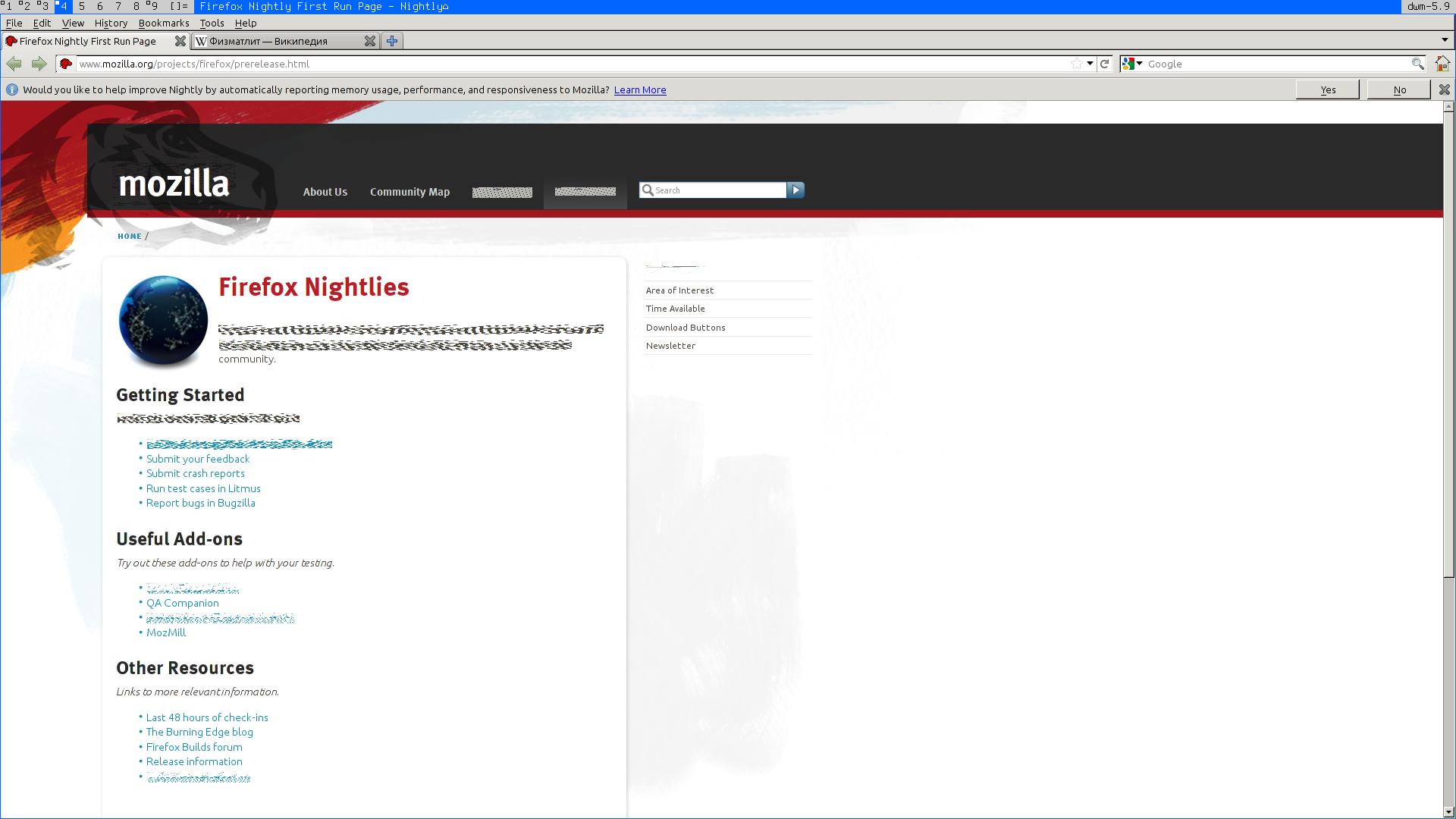
Task: Open a new tab with plus icon
Action: [x=392, y=42]
